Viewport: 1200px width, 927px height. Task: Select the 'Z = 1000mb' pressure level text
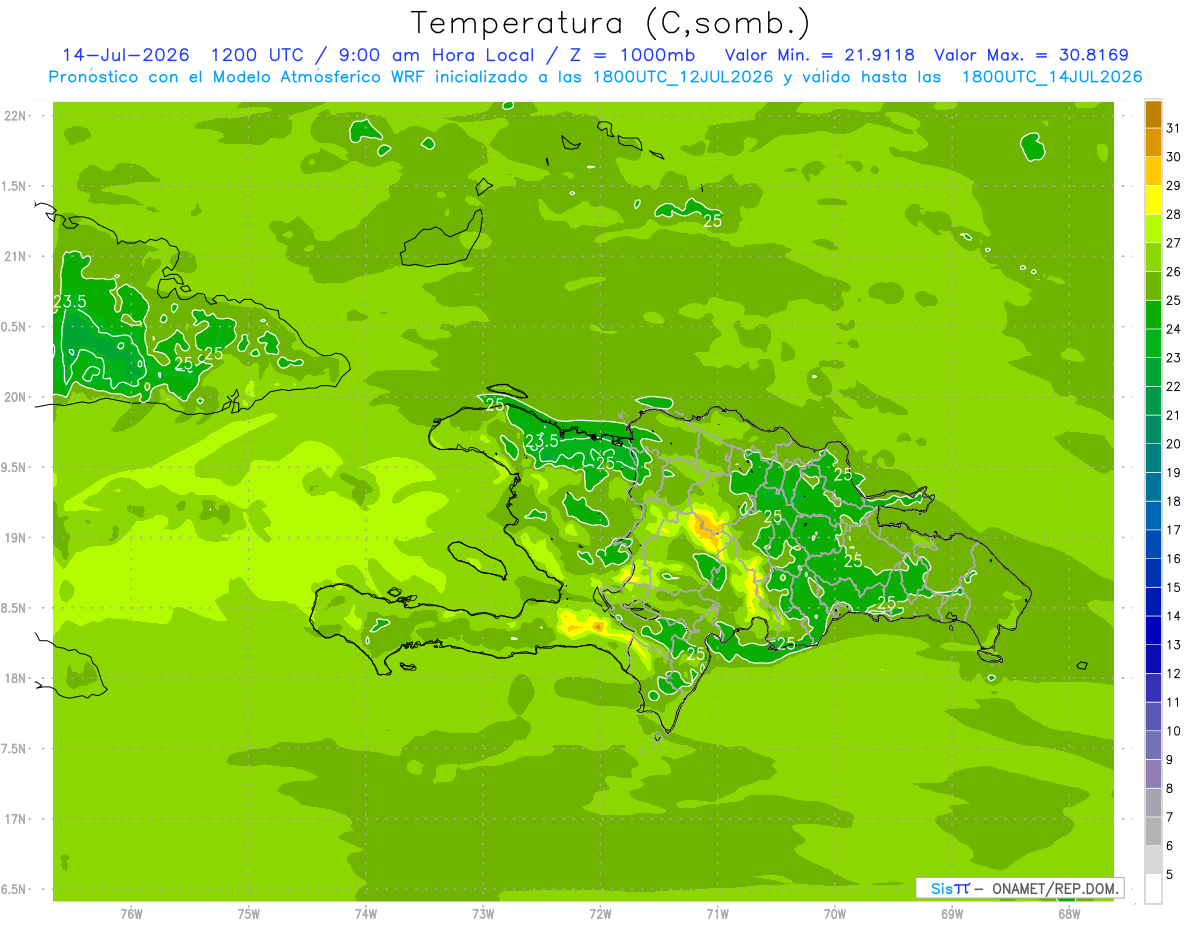point(633,55)
